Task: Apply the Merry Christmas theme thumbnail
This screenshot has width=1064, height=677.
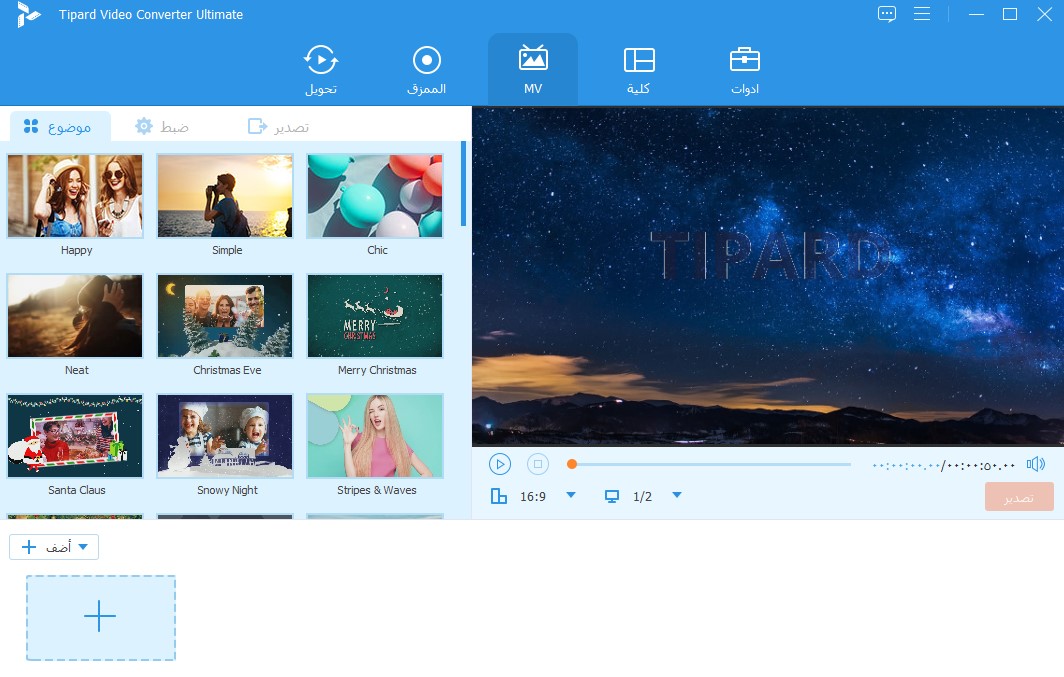Action: point(375,316)
